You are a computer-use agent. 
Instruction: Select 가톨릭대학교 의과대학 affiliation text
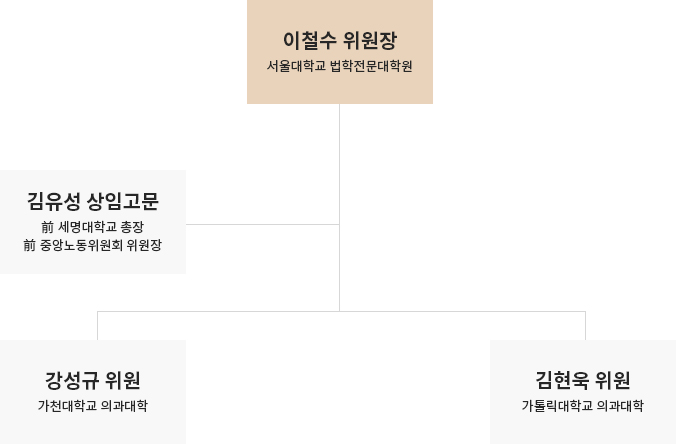(583, 406)
